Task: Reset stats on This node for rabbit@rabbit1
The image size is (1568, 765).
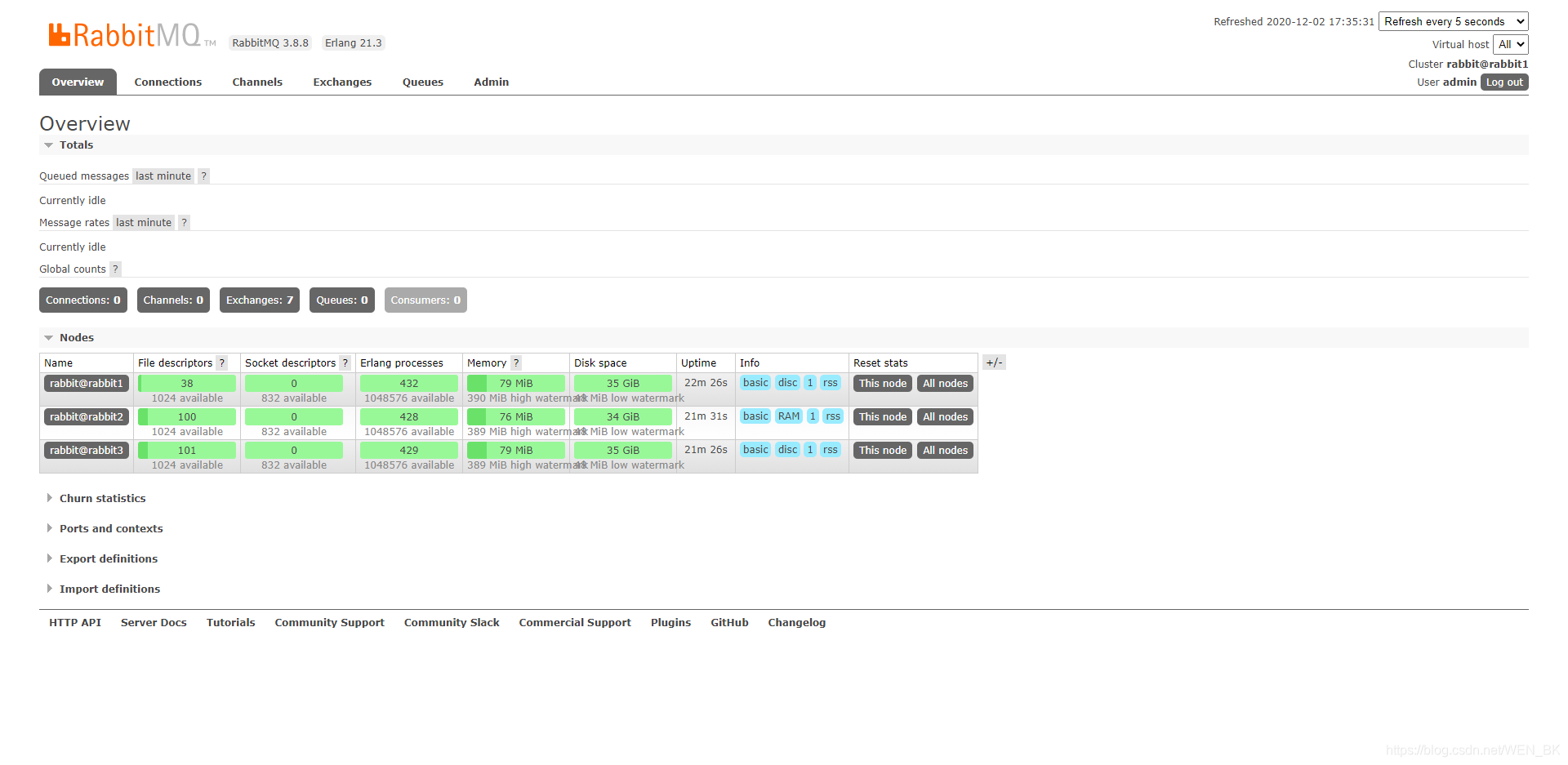Action: click(x=883, y=384)
